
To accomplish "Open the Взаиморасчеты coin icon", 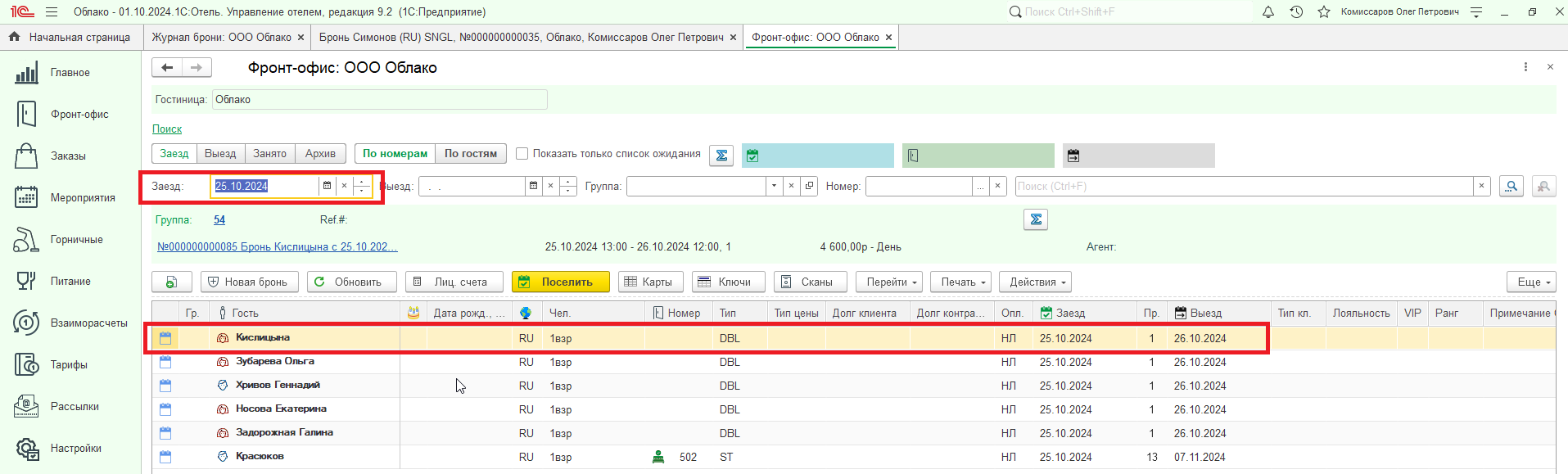I will coord(26,323).
